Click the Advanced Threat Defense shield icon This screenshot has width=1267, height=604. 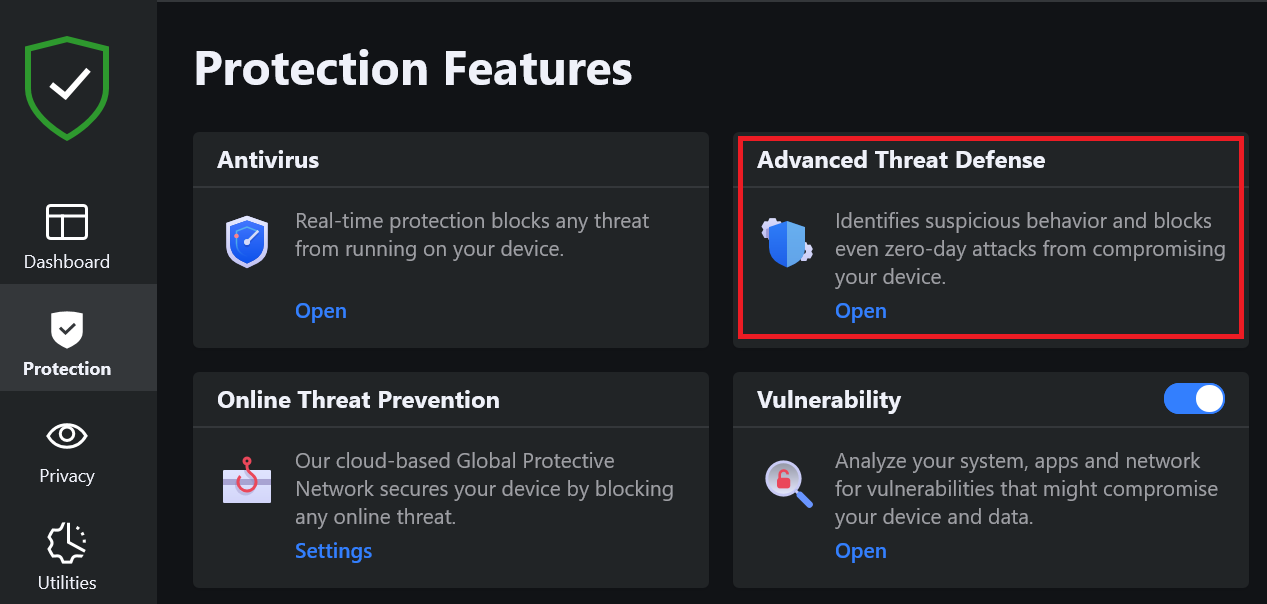pos(785,243)
